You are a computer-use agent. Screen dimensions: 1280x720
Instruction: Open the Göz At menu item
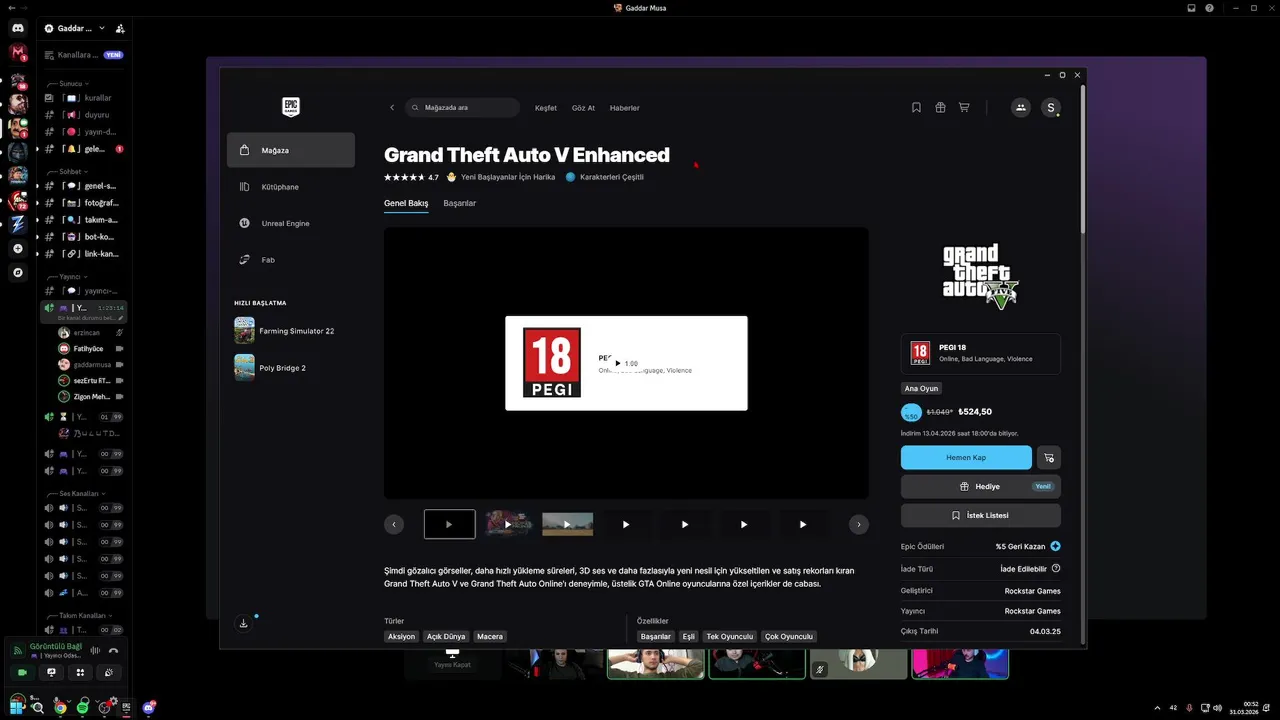(x=583, y=108)
